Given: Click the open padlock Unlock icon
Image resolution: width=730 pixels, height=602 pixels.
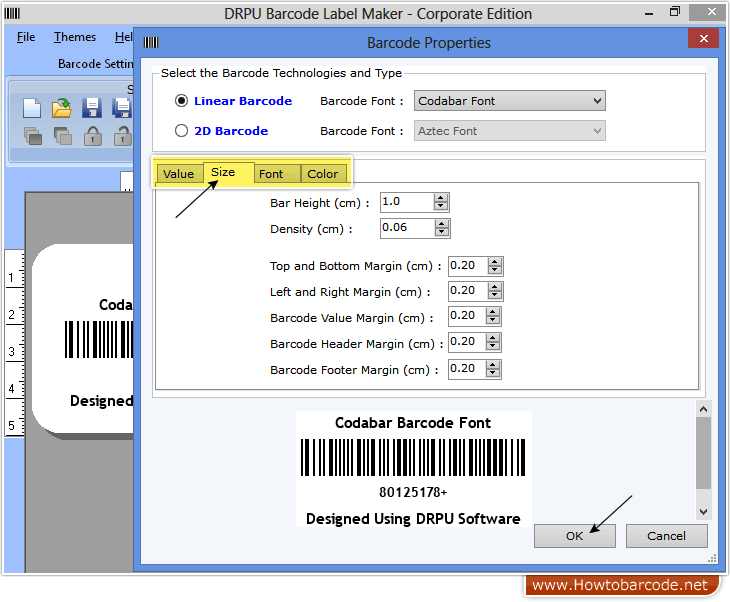Looking at the screenshot, I should 123,136.
